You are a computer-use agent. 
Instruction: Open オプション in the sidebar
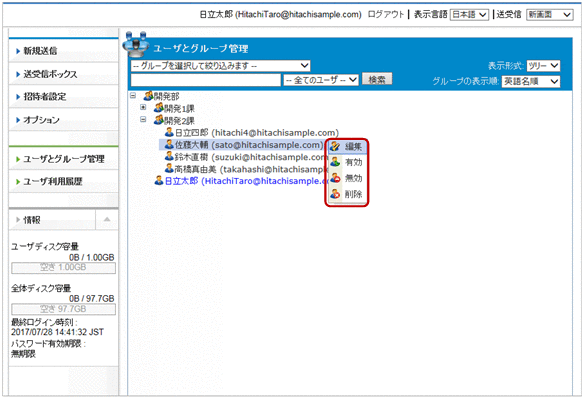pos(63,120)
